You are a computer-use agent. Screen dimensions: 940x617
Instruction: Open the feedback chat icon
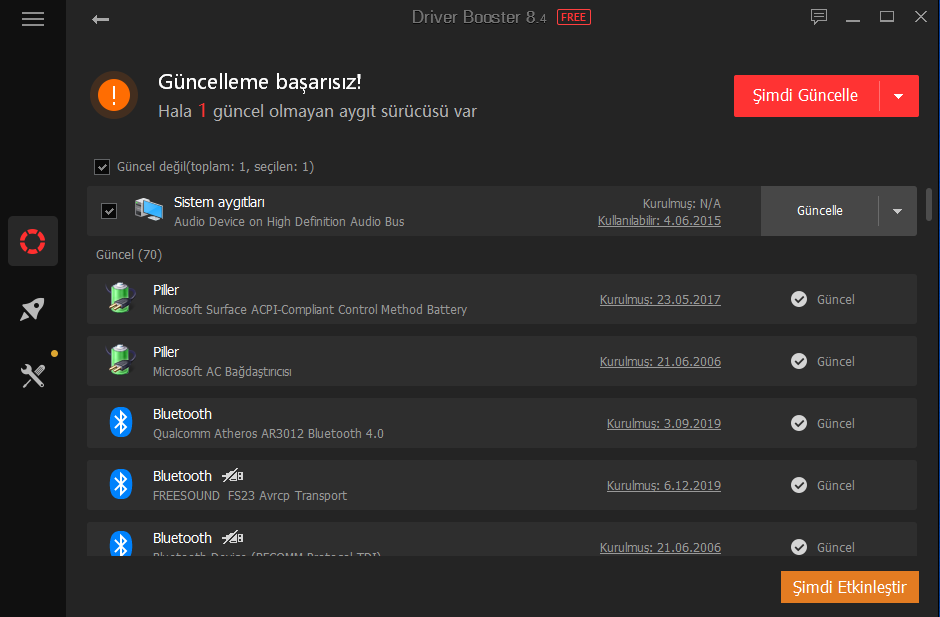point(819,17)
